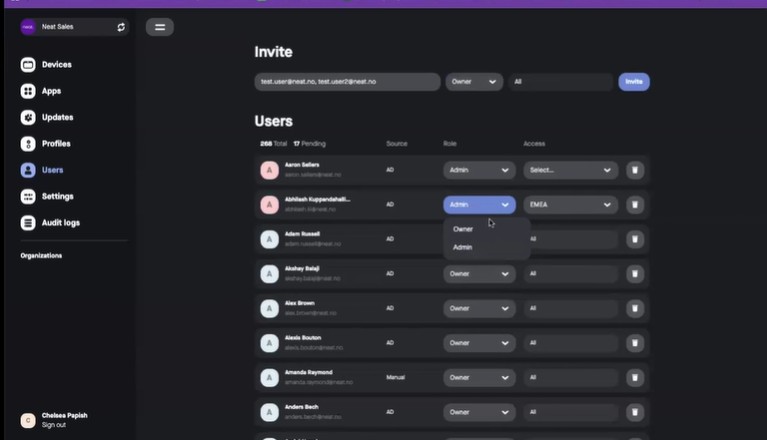Click Amanda Raymond's Manual source value
Viewport: 767px width, 440px height.
(x=395, y=377)
